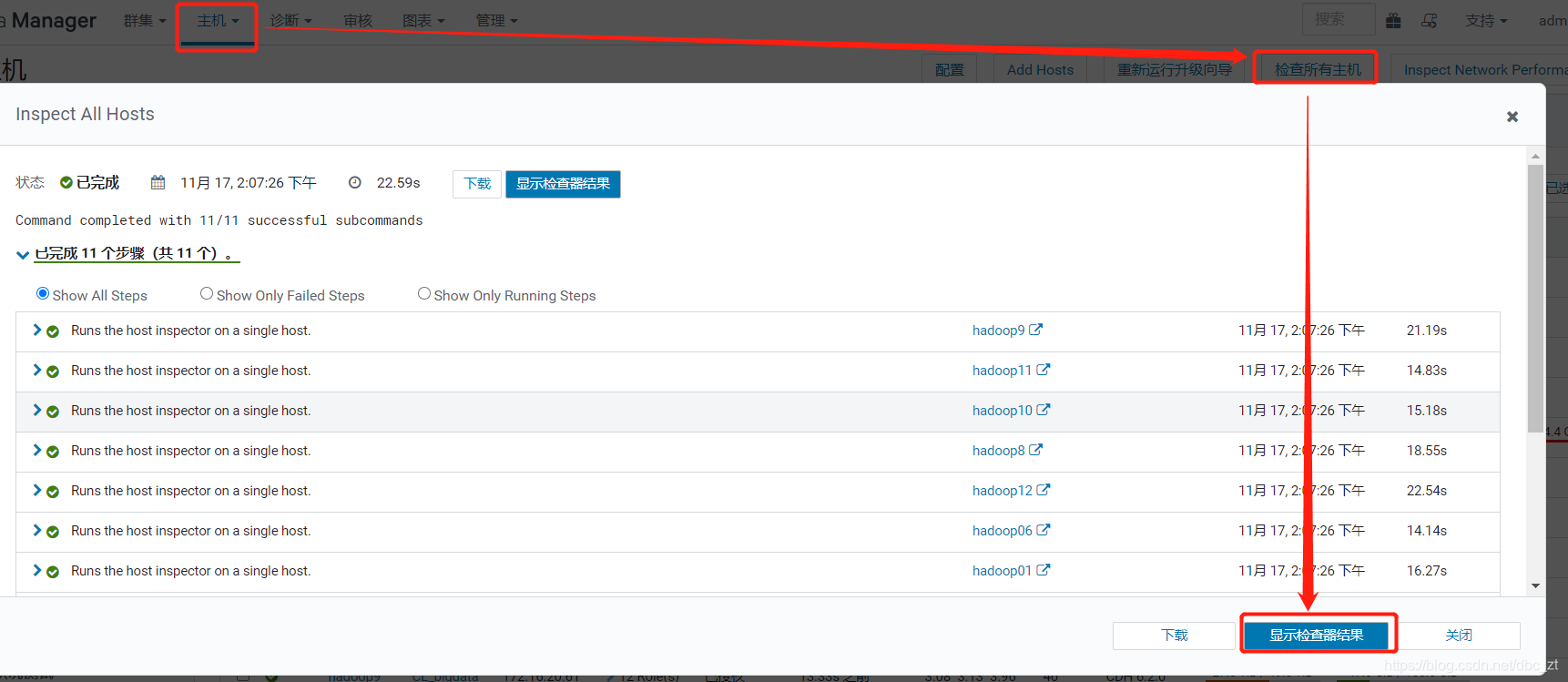
Task: Expand the hadoop12 step row
Action: [37, 490]
